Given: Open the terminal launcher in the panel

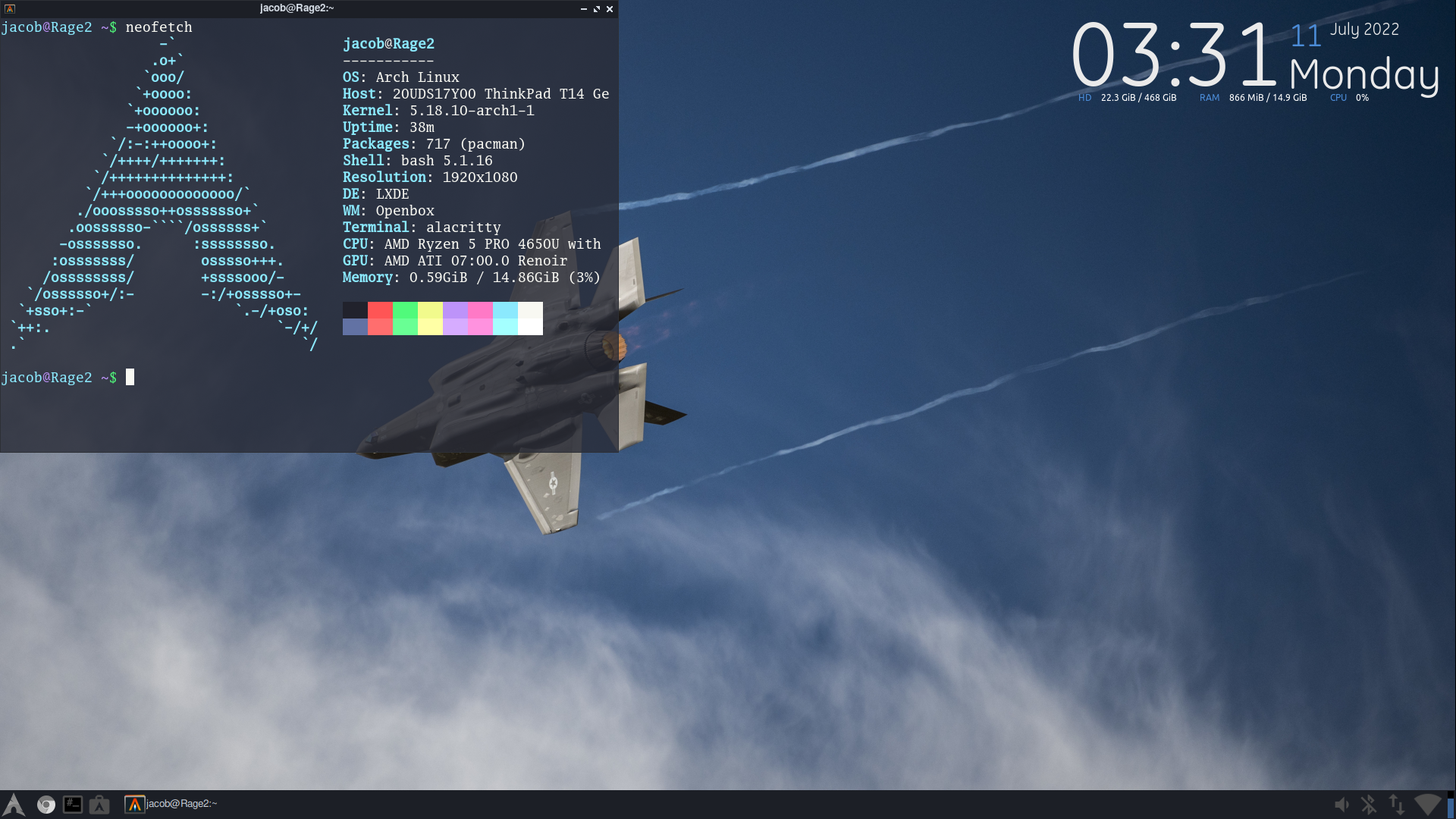Looking at the screenshot, I should 73,805.
